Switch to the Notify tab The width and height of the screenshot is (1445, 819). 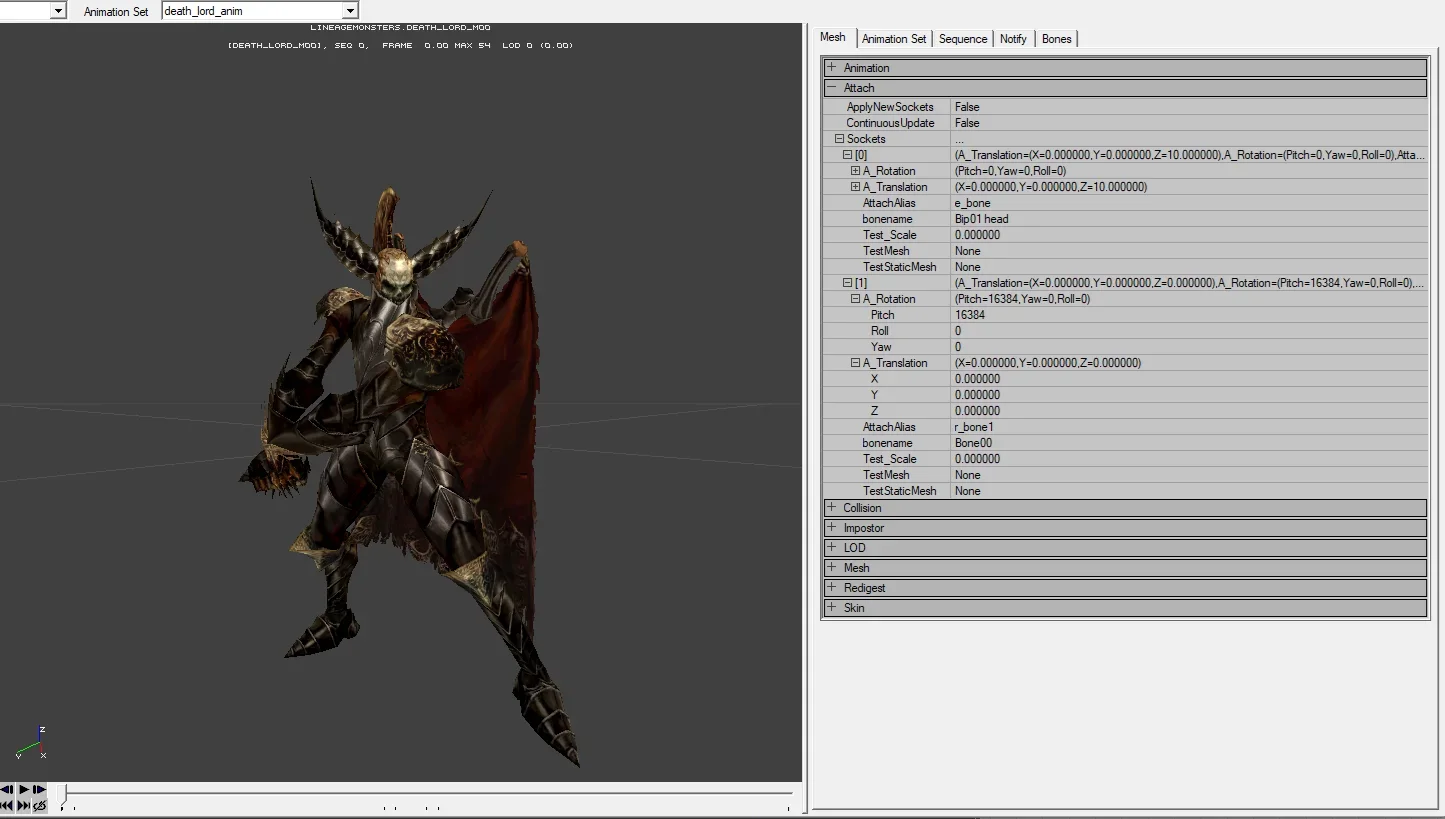click(1013, 39)
